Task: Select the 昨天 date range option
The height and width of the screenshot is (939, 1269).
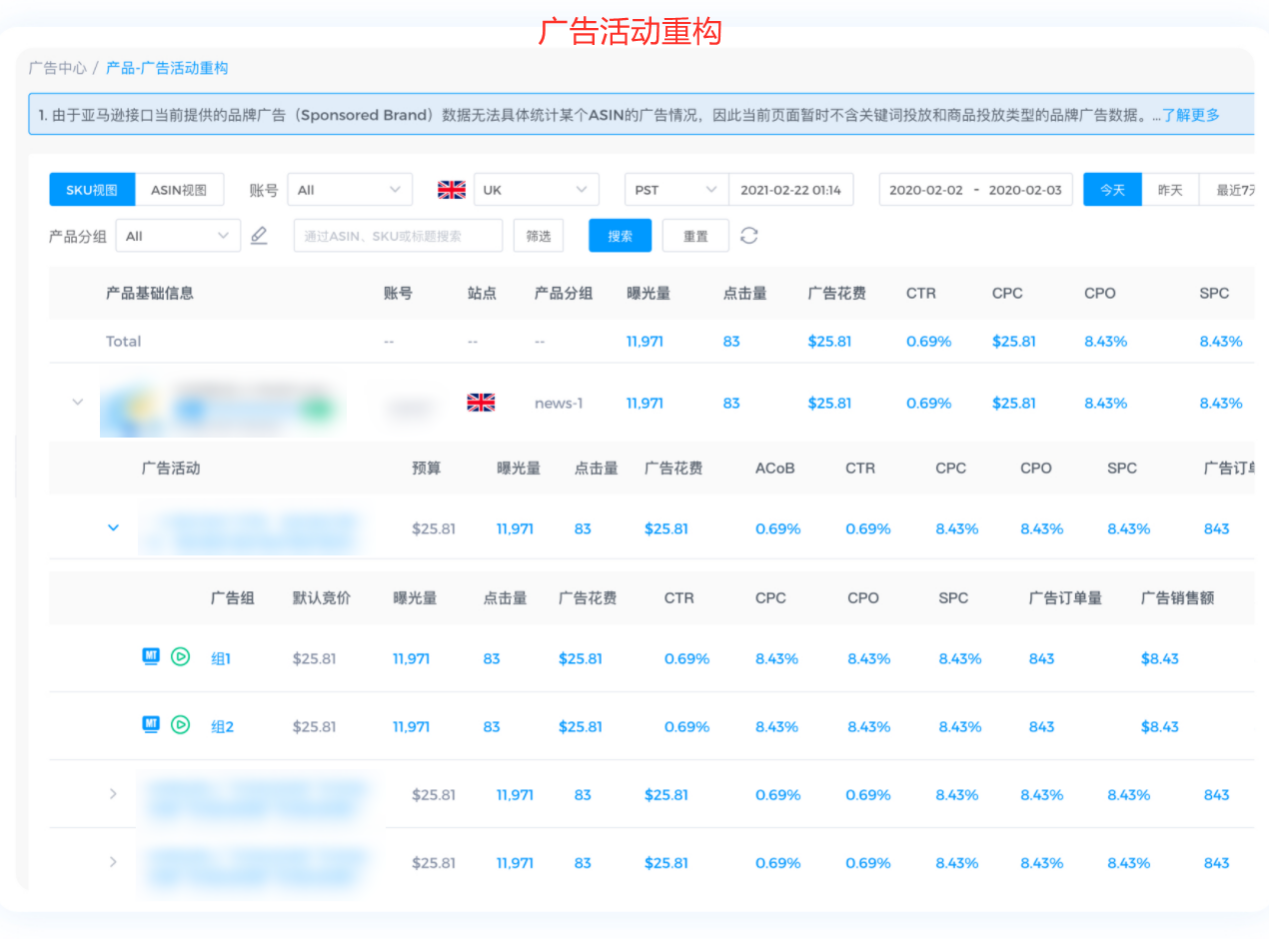Action: tap(1170, 190)
